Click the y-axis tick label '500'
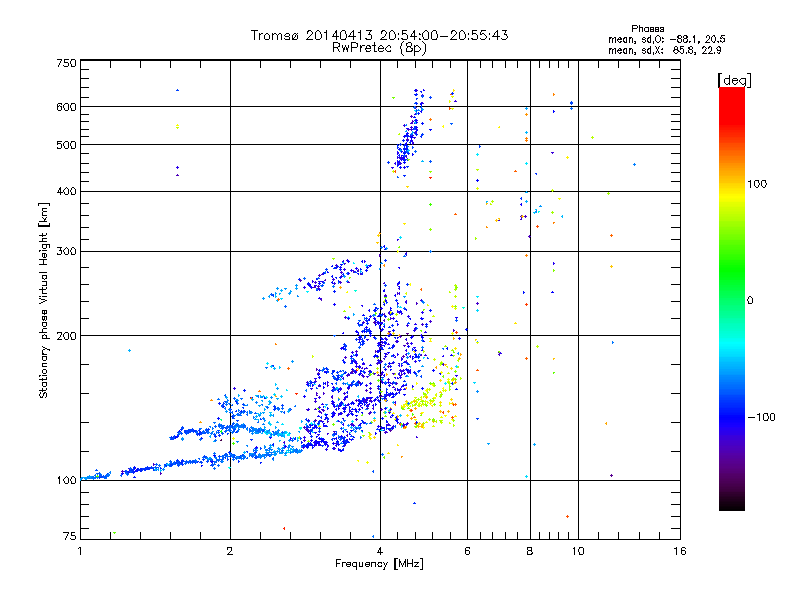Viewport: 800px width, 600px height. [66, 145]
